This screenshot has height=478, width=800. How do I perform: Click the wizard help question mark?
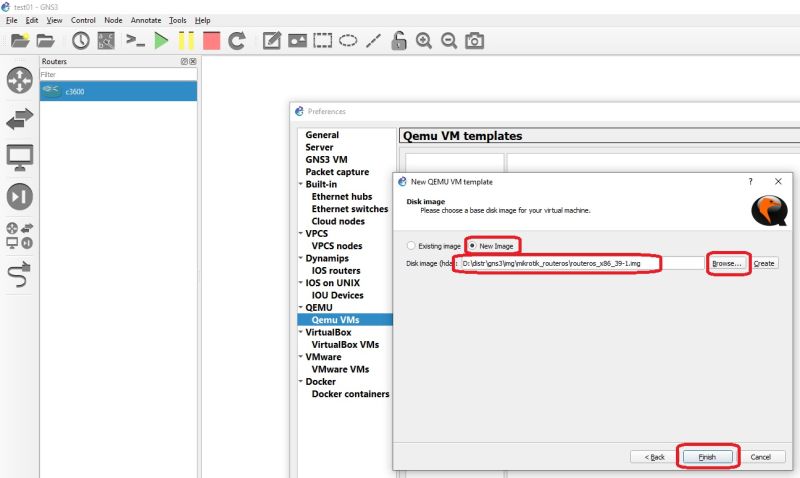751,182
